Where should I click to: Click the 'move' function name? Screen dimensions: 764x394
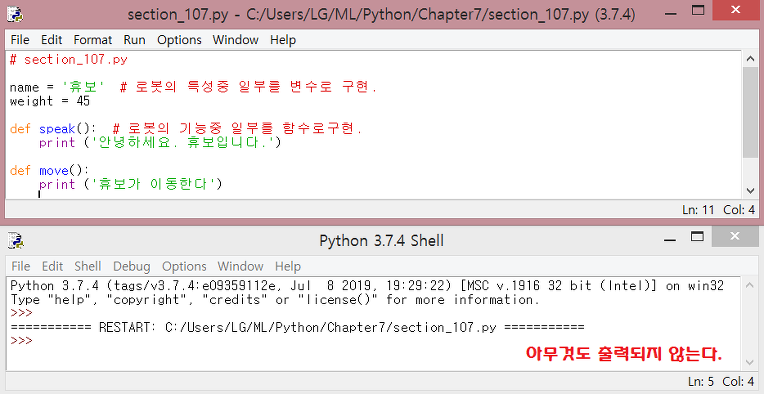click(54, 171)
